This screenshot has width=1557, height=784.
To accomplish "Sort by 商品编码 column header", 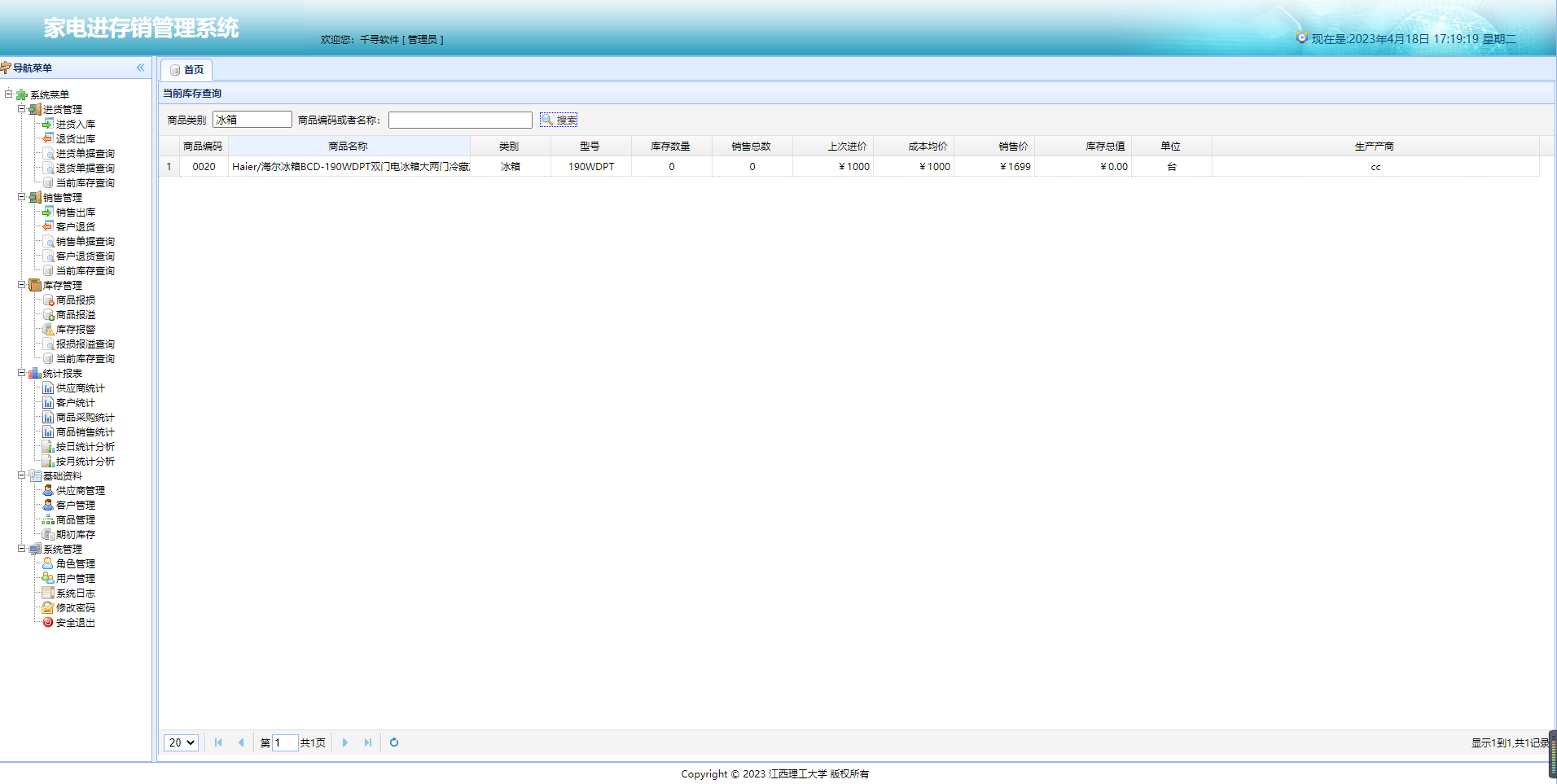I will point(203,147).
